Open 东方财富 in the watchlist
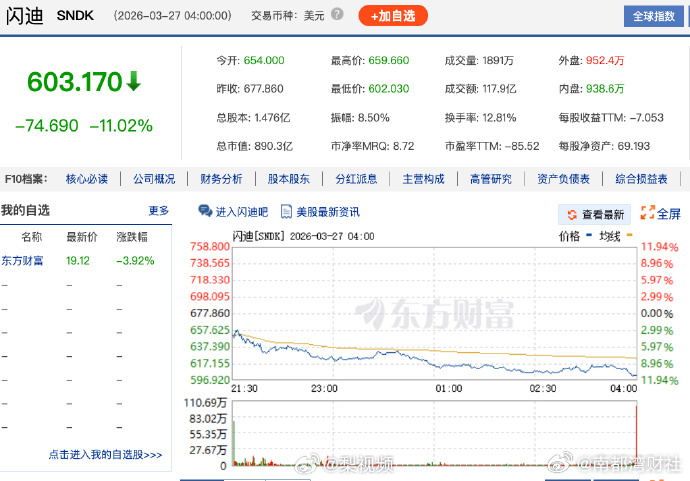The image size is (690, 481). tap(22, 261)
